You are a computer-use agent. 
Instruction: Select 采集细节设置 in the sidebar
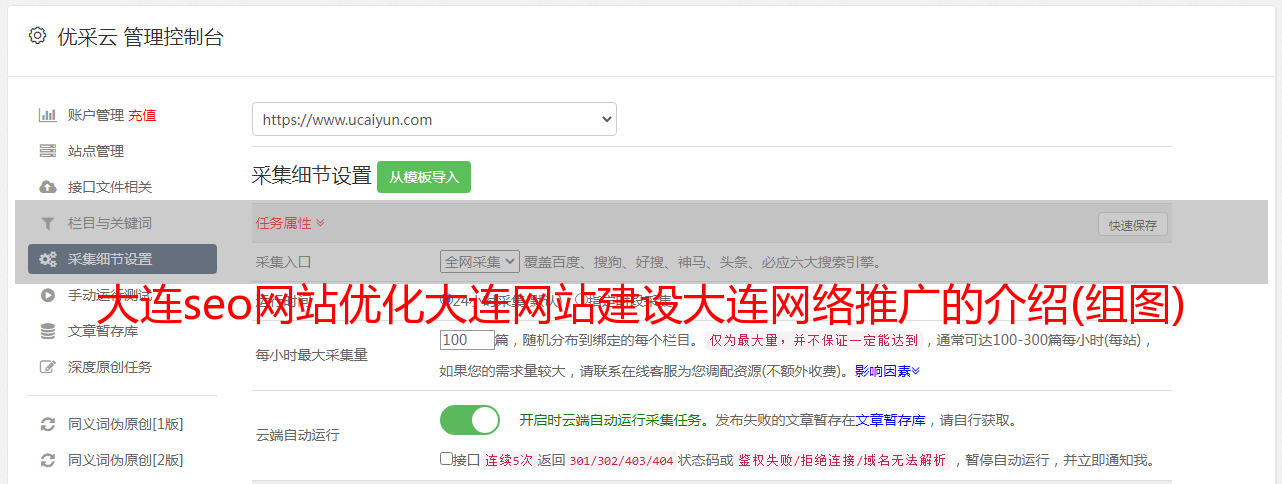(122, 259)
